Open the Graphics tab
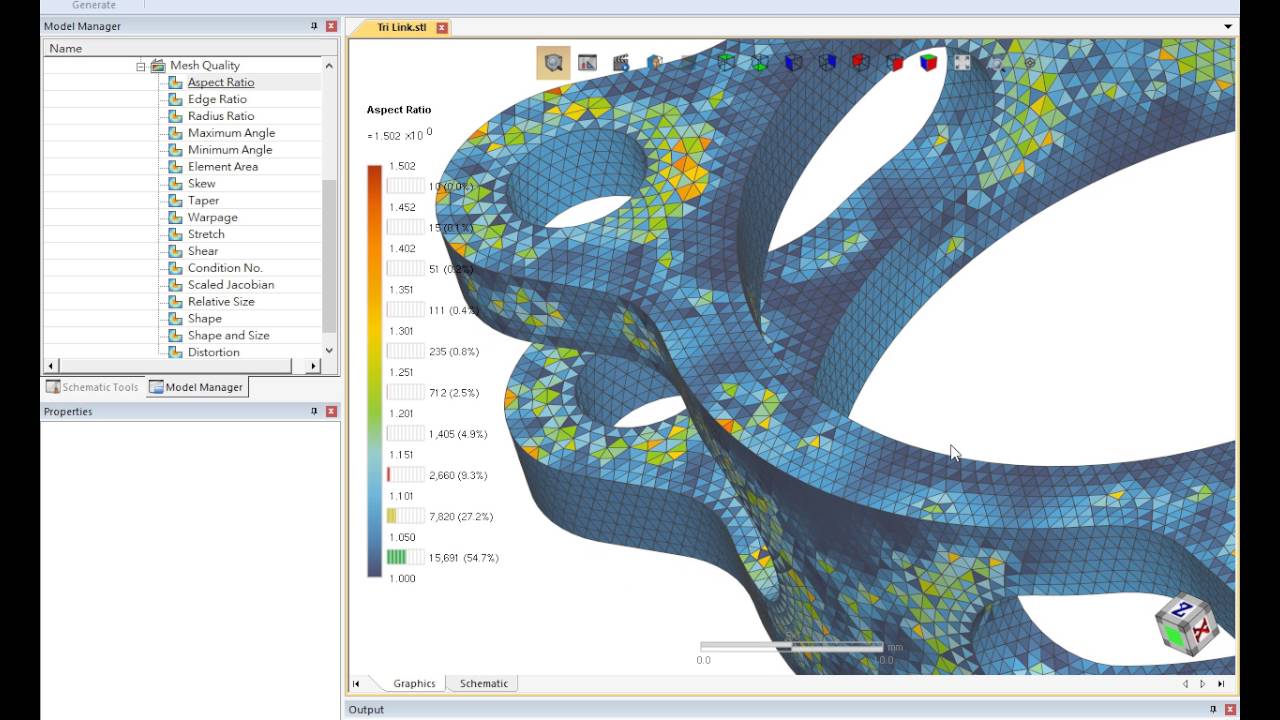This screenshot has height=720, width=1280. point(414,684)
